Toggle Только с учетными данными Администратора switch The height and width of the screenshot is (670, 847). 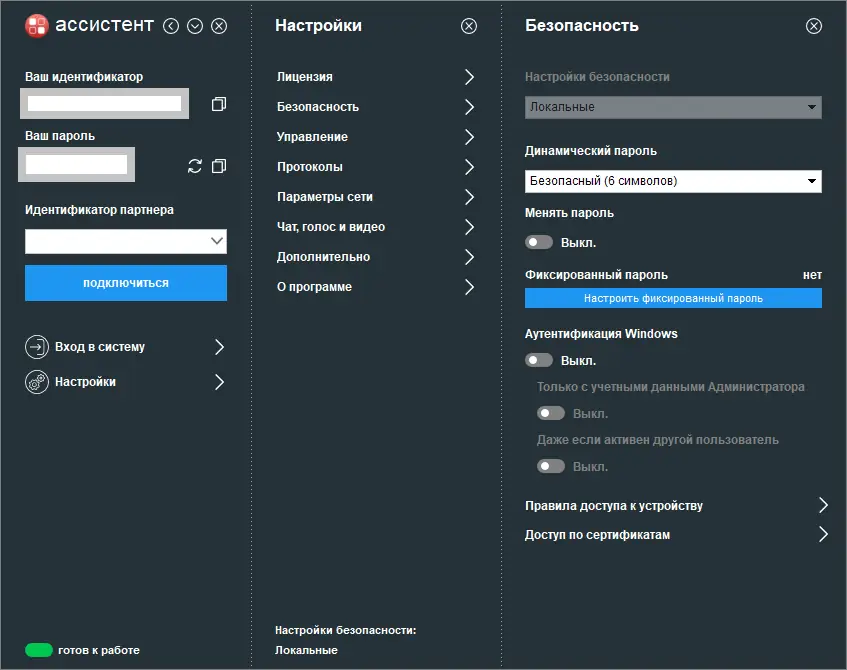(552, 413)
